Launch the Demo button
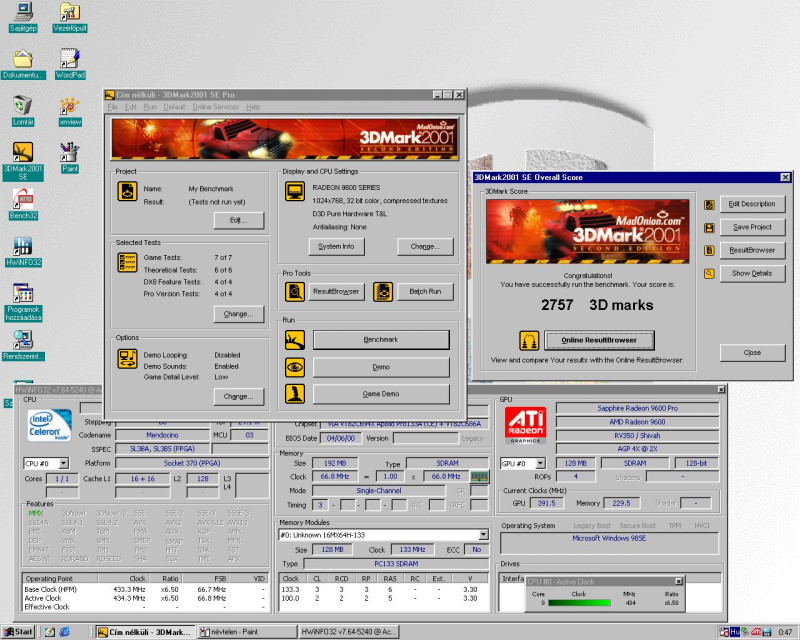800x640 pixels. click(x=381, y=367)
